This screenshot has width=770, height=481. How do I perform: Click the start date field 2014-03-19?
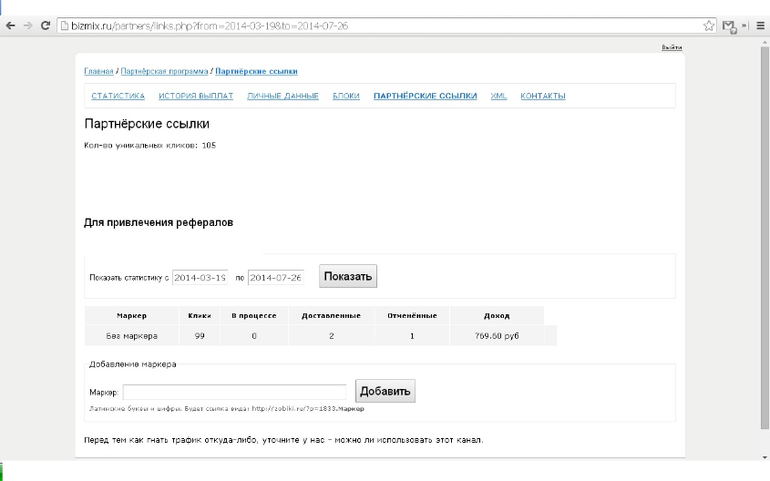pyautogui.click(x=200, y=277)
